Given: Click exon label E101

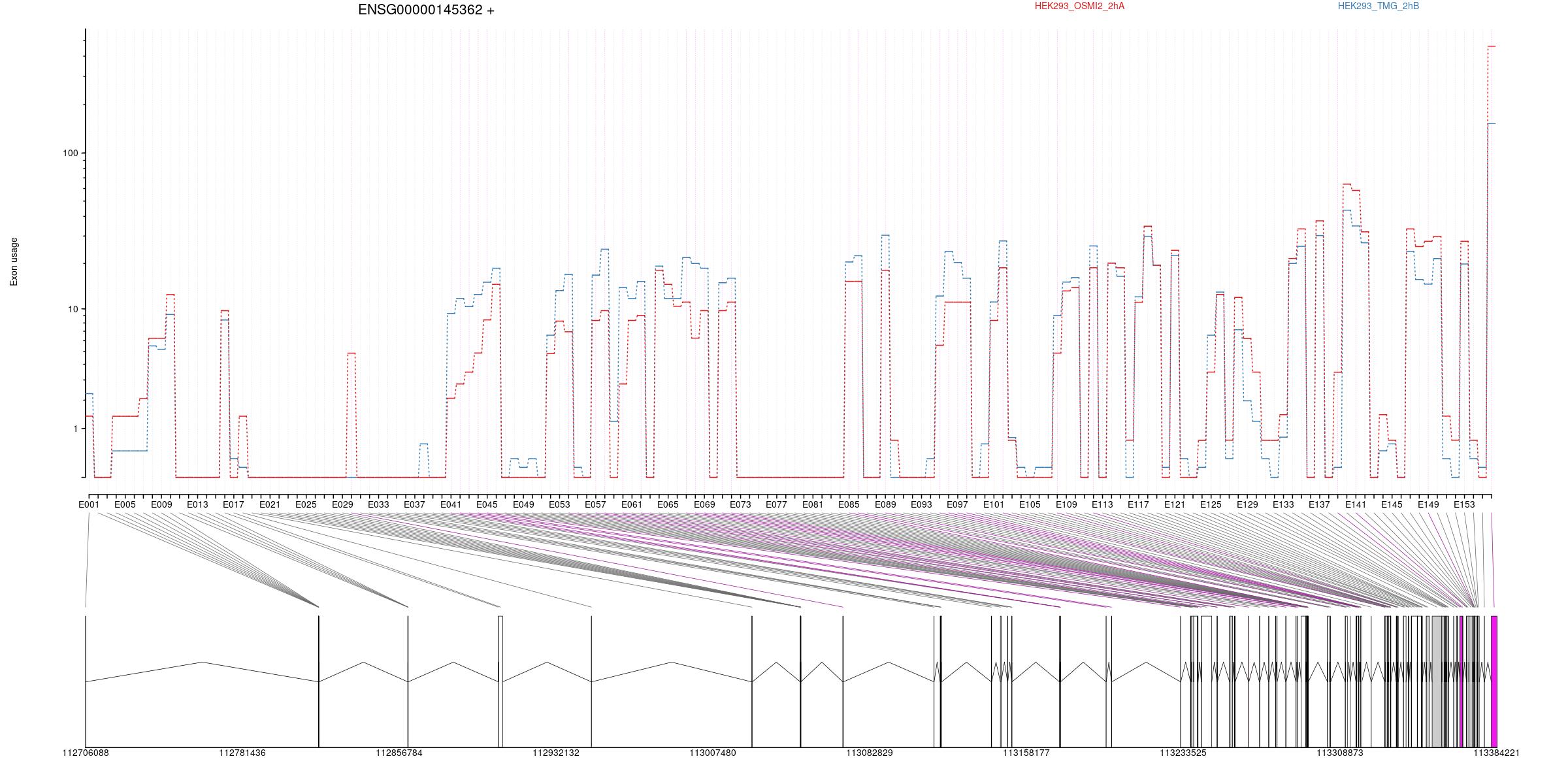Looking at the screenshot, I should (994, 504).
